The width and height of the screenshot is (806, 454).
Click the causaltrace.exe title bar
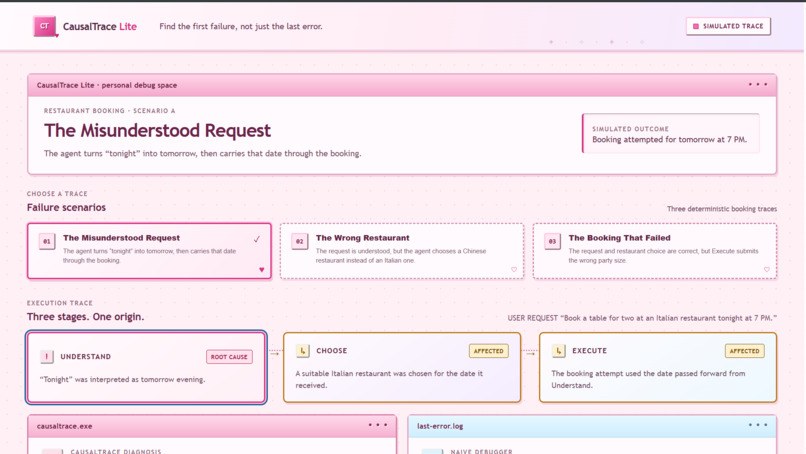pyautogui.click(x=212, y=426)
